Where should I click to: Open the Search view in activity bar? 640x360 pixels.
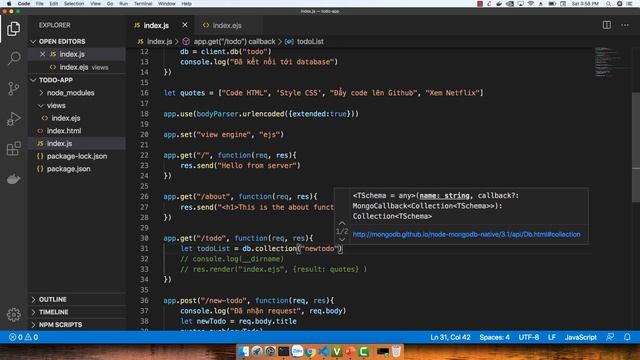(13, 58)
